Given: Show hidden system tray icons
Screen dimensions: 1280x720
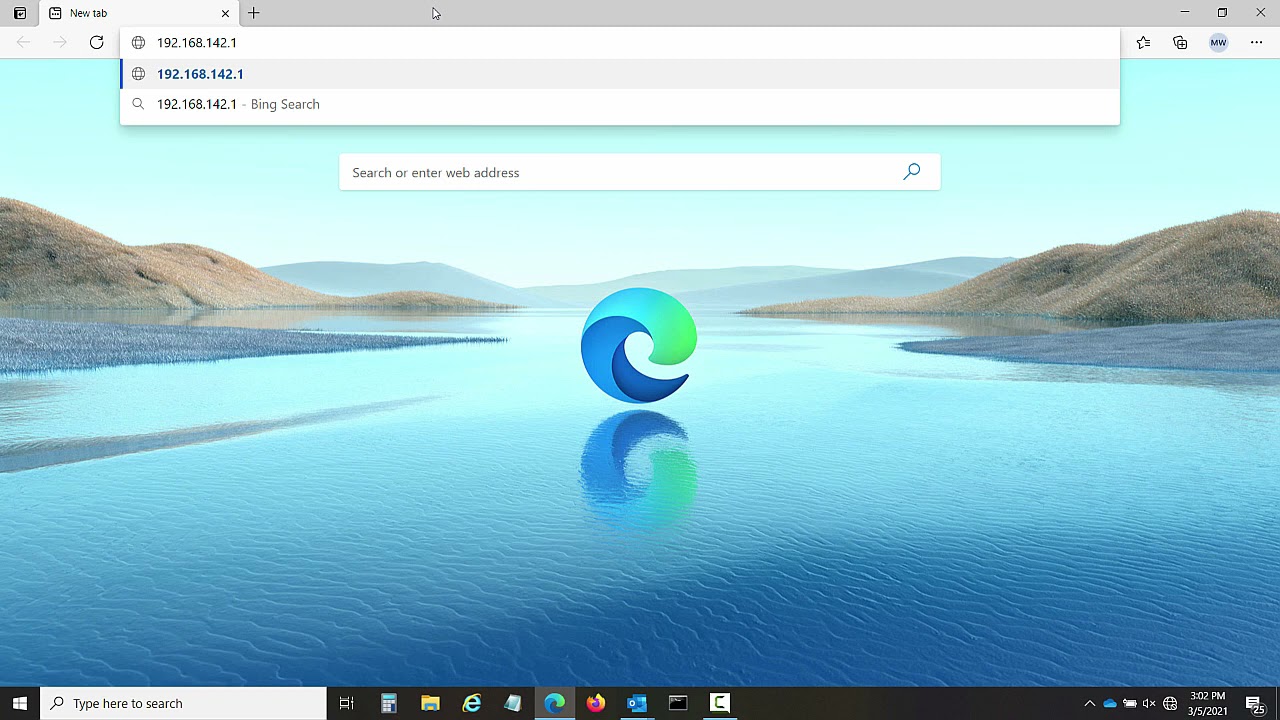Looking at the screenshot, I should pyautogui.click(x=1089, y=703).
